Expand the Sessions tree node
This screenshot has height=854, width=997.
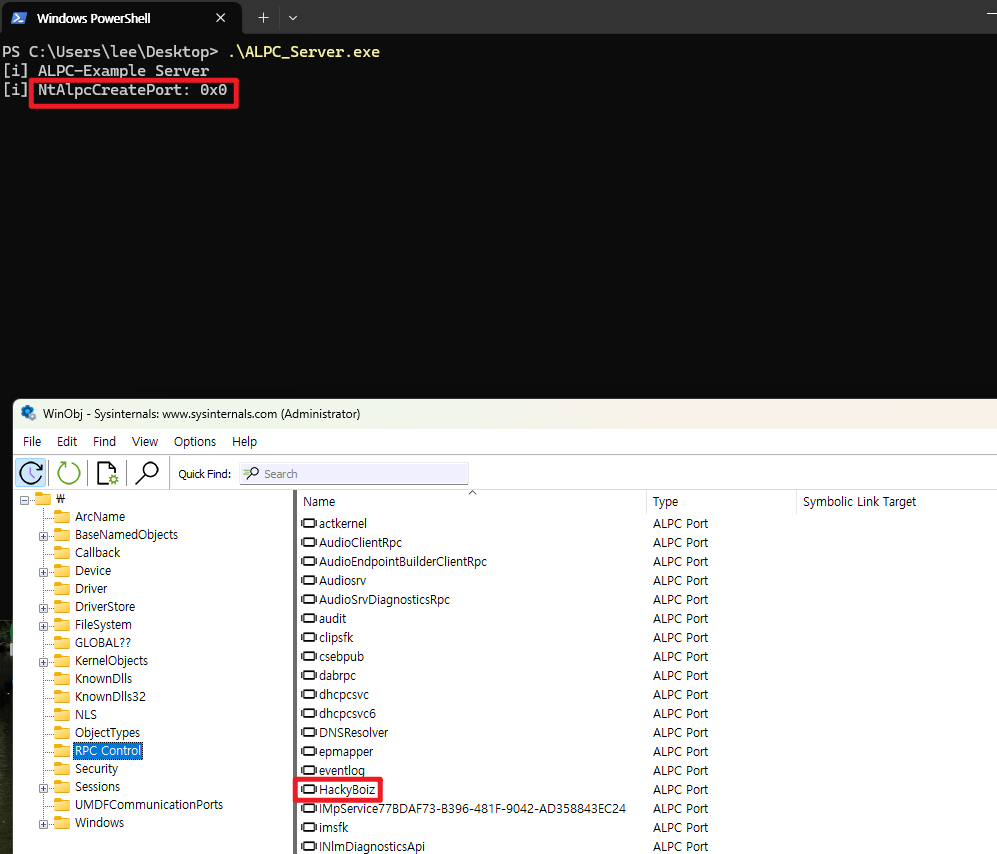click(41, 786)
